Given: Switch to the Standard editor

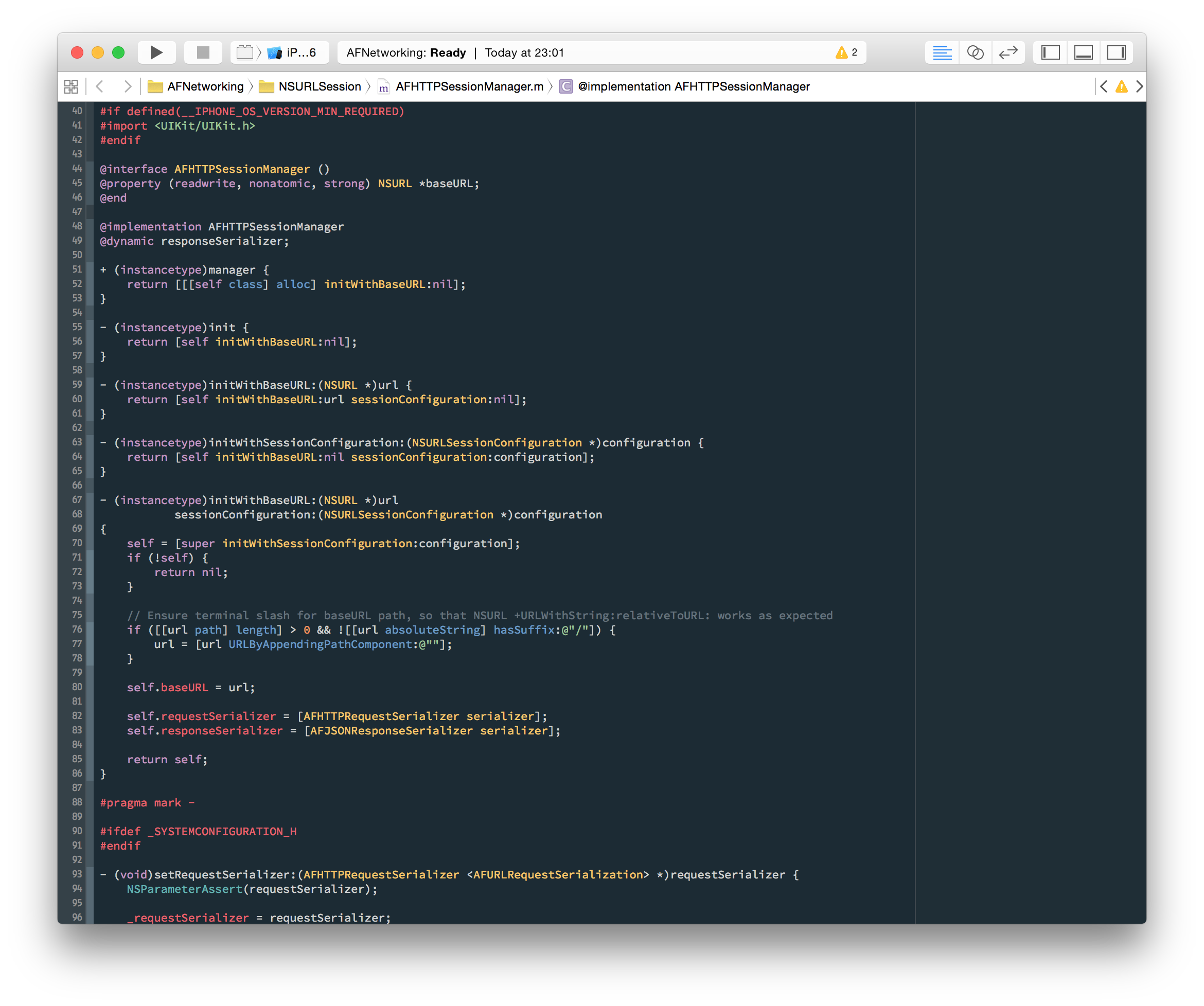Looking at the screenshot, I should click(x=942, y=53).
